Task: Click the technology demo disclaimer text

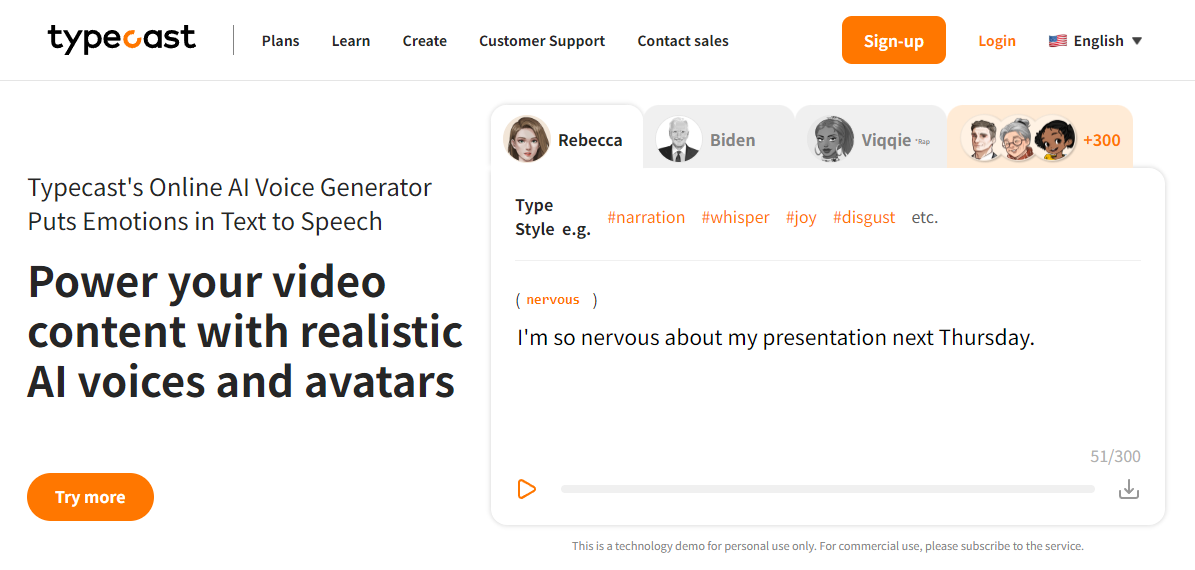Action: pos(828,546)
